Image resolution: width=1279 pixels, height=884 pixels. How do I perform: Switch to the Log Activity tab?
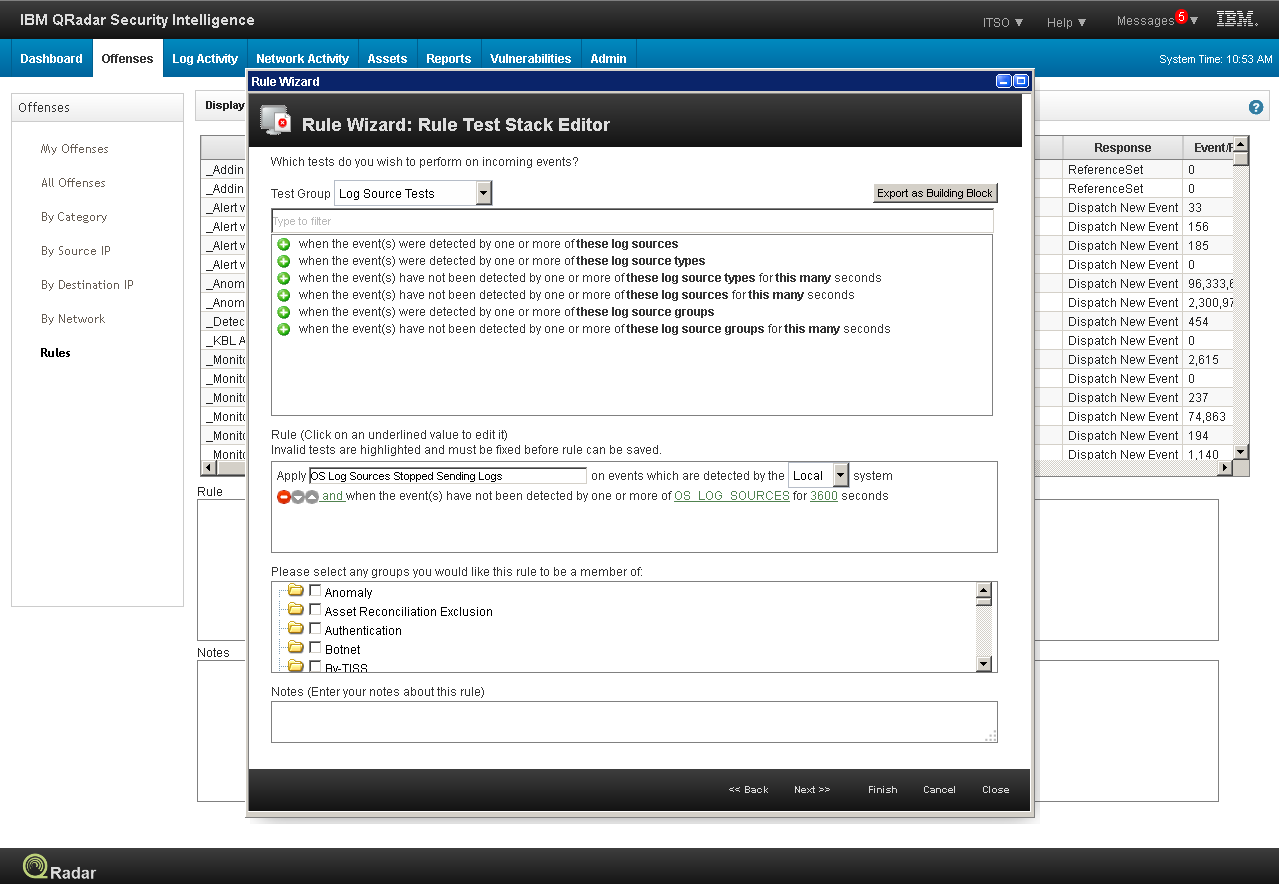pos(205,58)
